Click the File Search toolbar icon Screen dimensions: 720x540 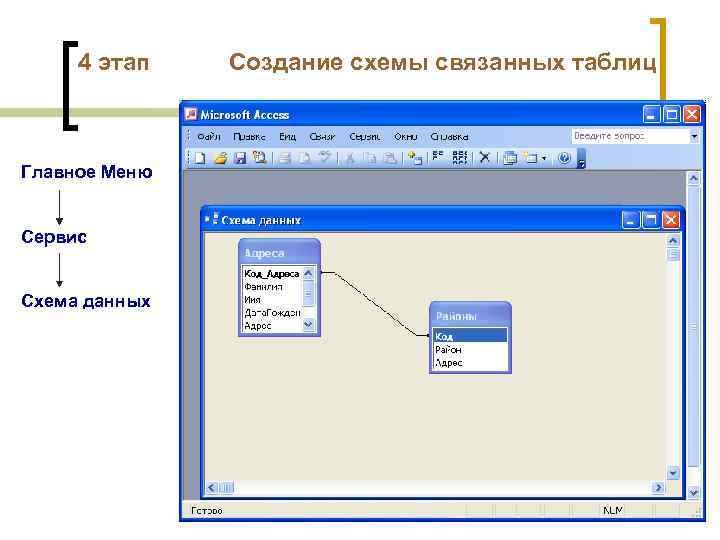coord(260,158)
